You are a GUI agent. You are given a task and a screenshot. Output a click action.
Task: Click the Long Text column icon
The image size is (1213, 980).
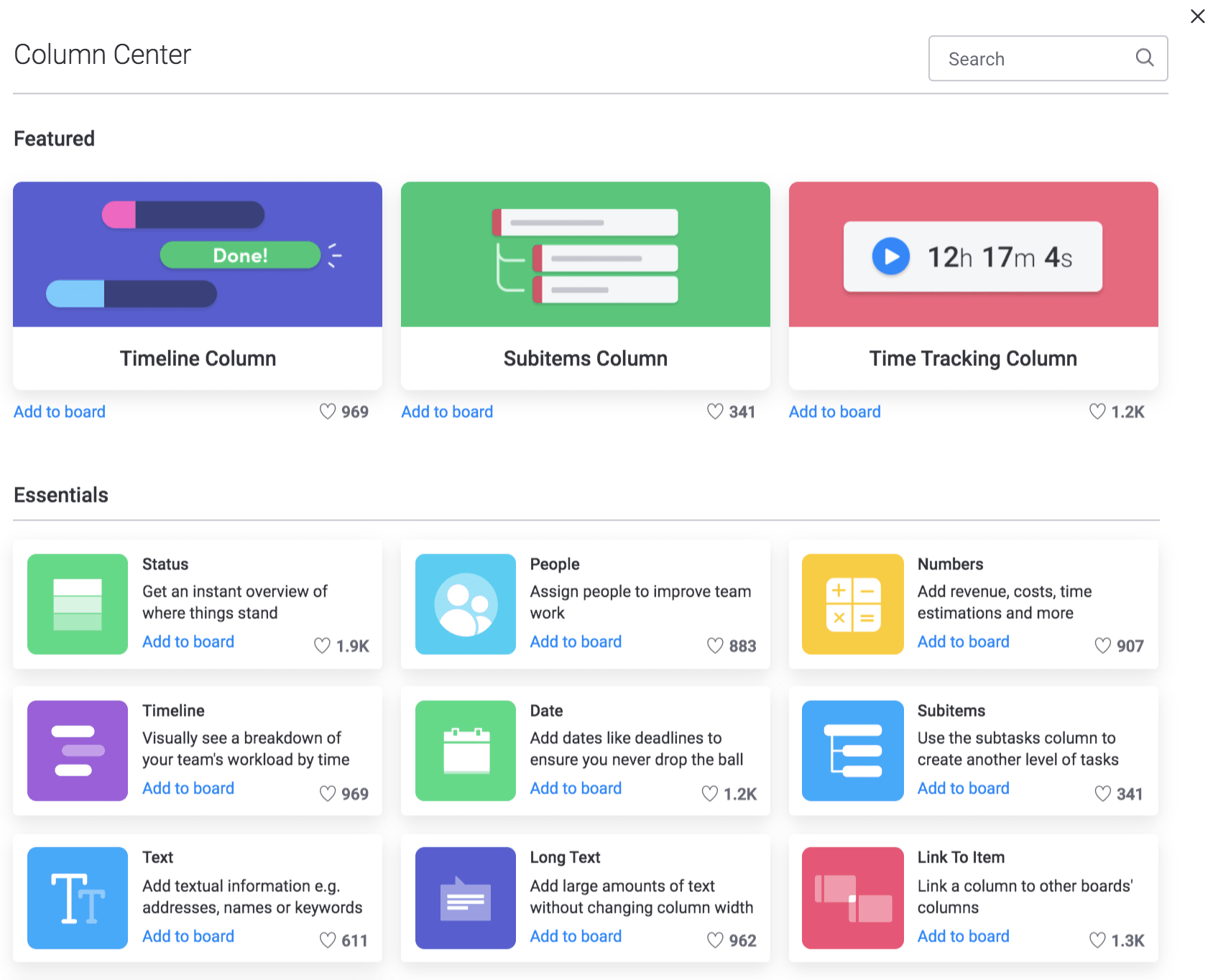coord(465,898)
